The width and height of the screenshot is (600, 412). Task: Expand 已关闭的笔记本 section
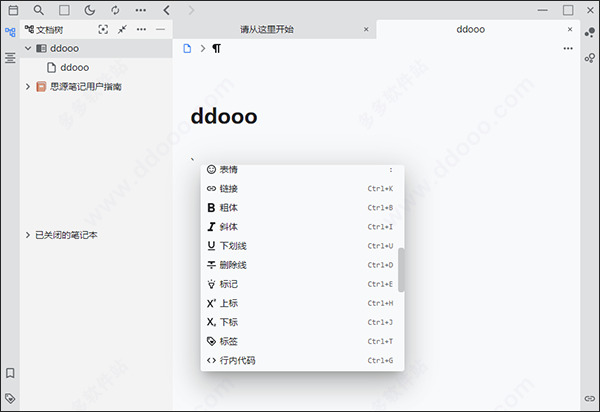[28, 235]
